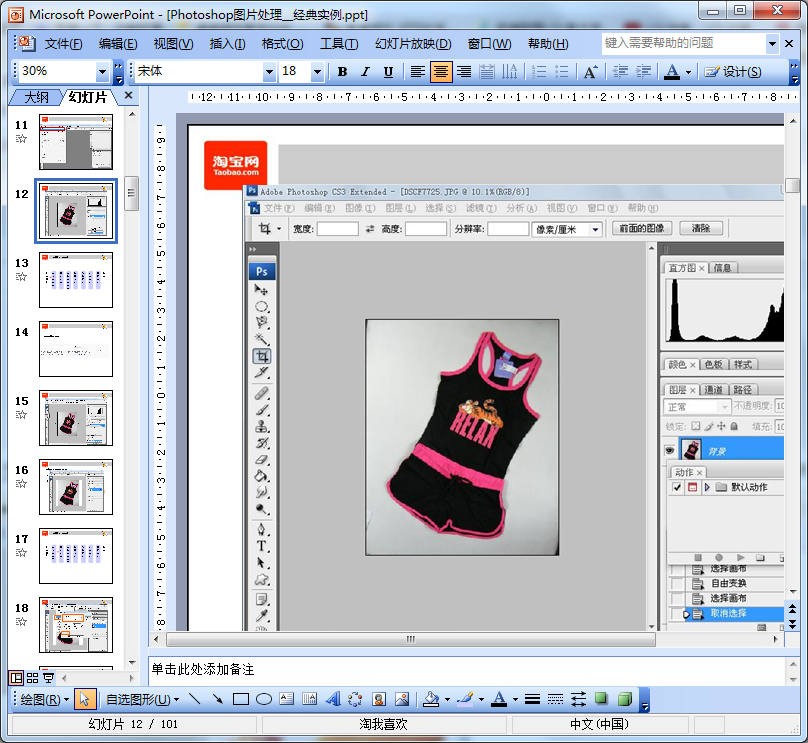Toggle numbered list

[538, 72]
